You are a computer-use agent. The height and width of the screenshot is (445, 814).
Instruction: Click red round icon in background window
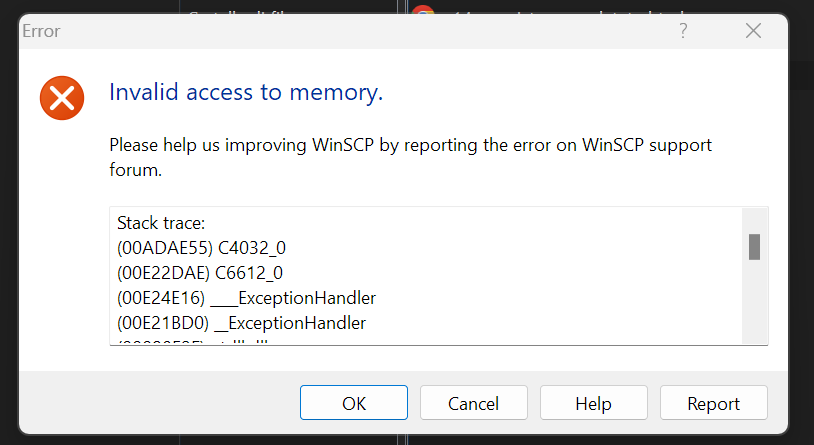point(424,11)
